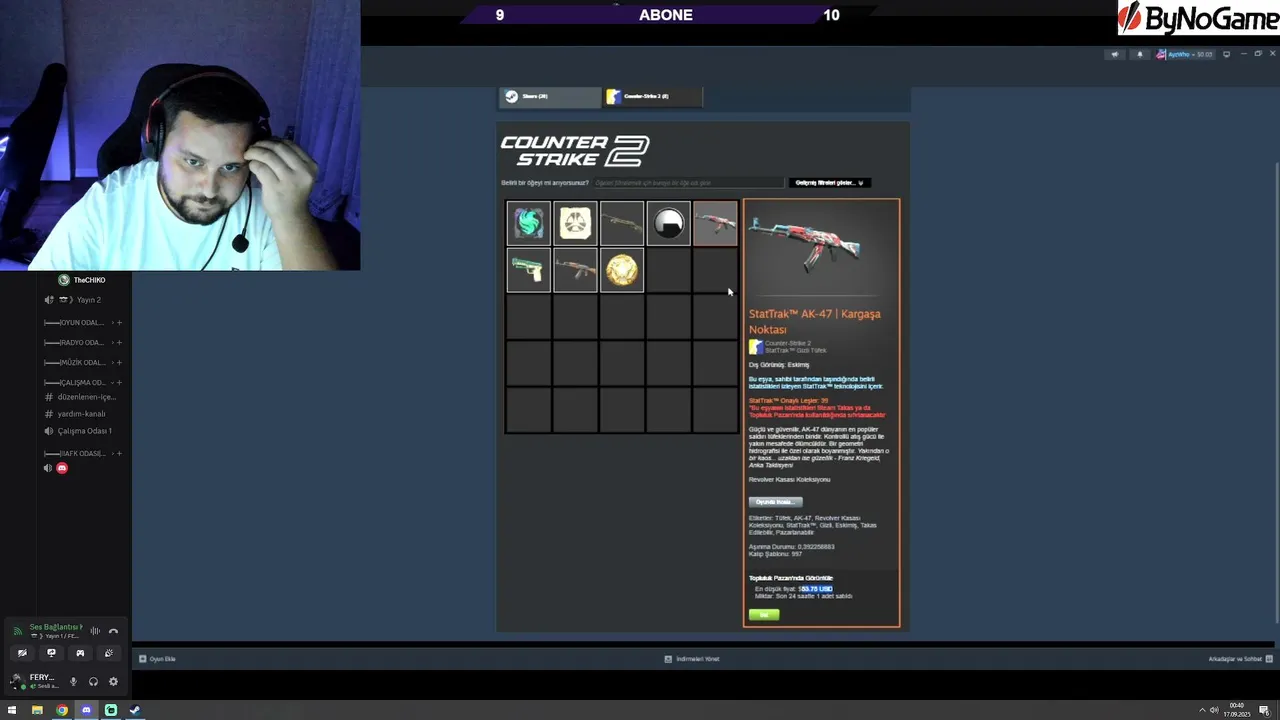
Task: Focus the item search filter field
Action: [x=688, y=183]
